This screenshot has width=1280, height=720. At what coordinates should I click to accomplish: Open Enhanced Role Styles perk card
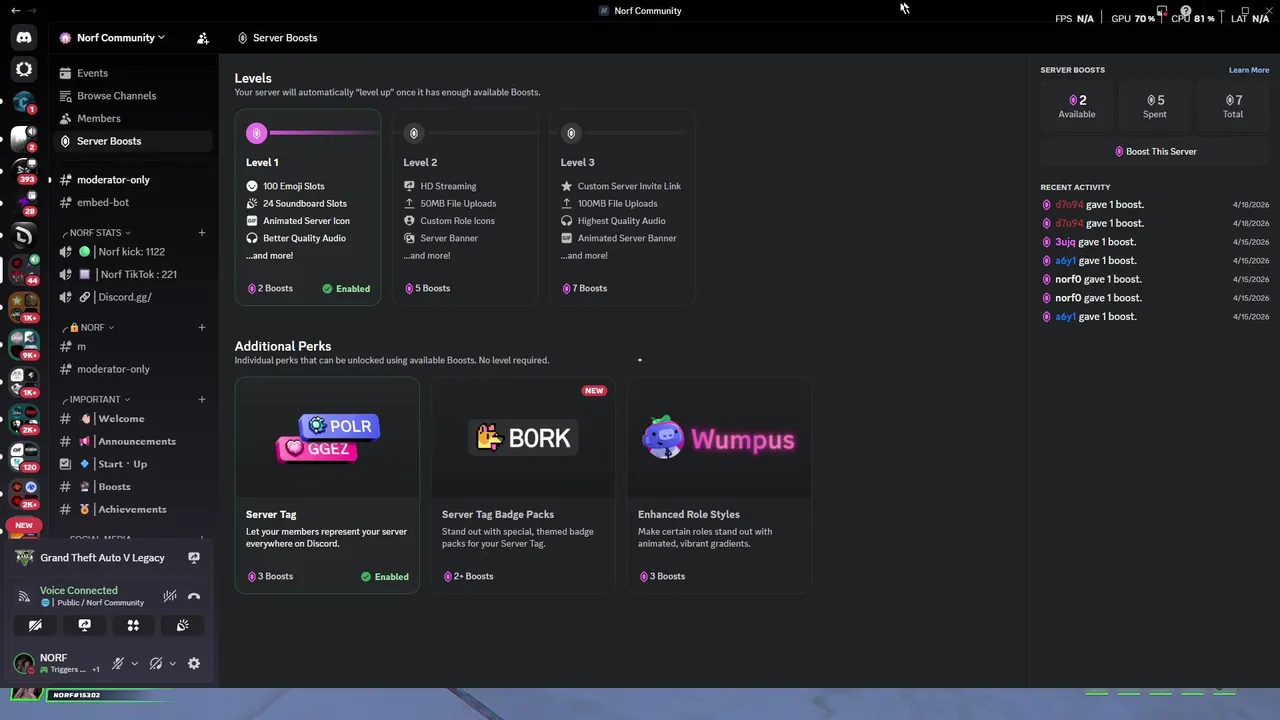[719, 485]
